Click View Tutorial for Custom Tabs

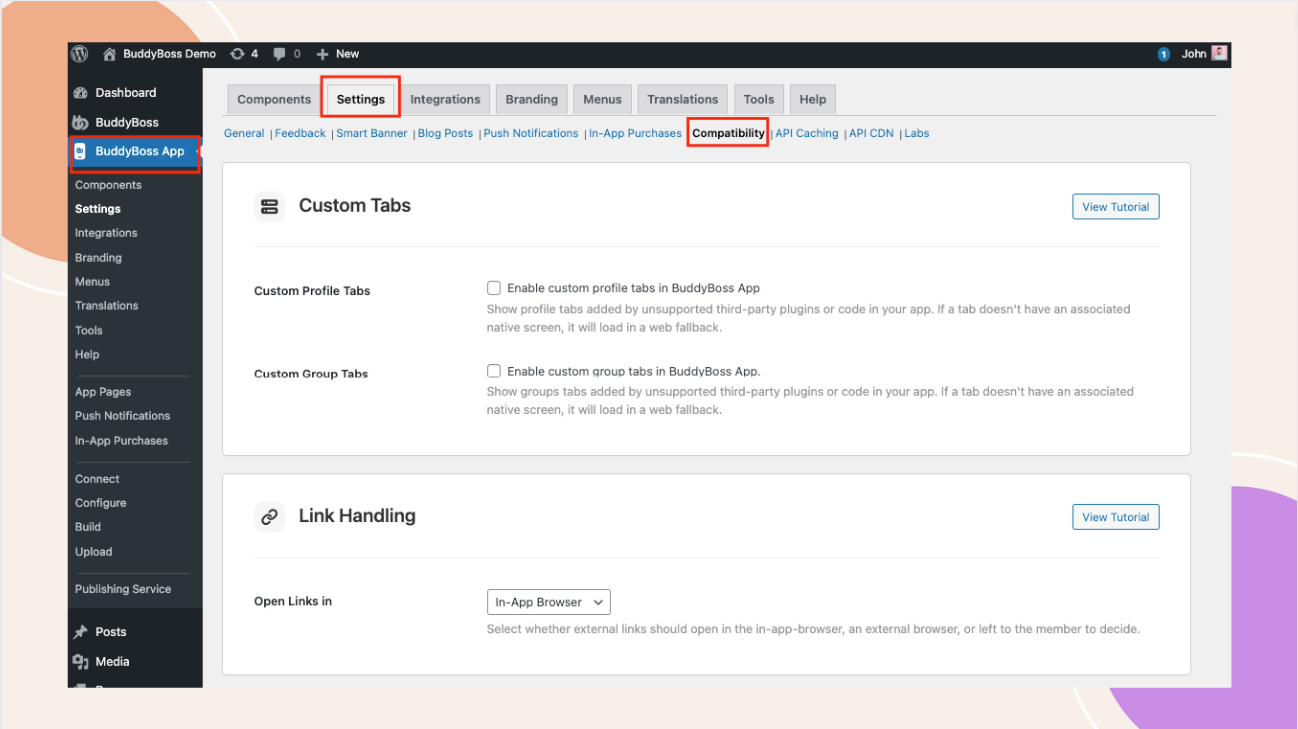coord(1116,207)
